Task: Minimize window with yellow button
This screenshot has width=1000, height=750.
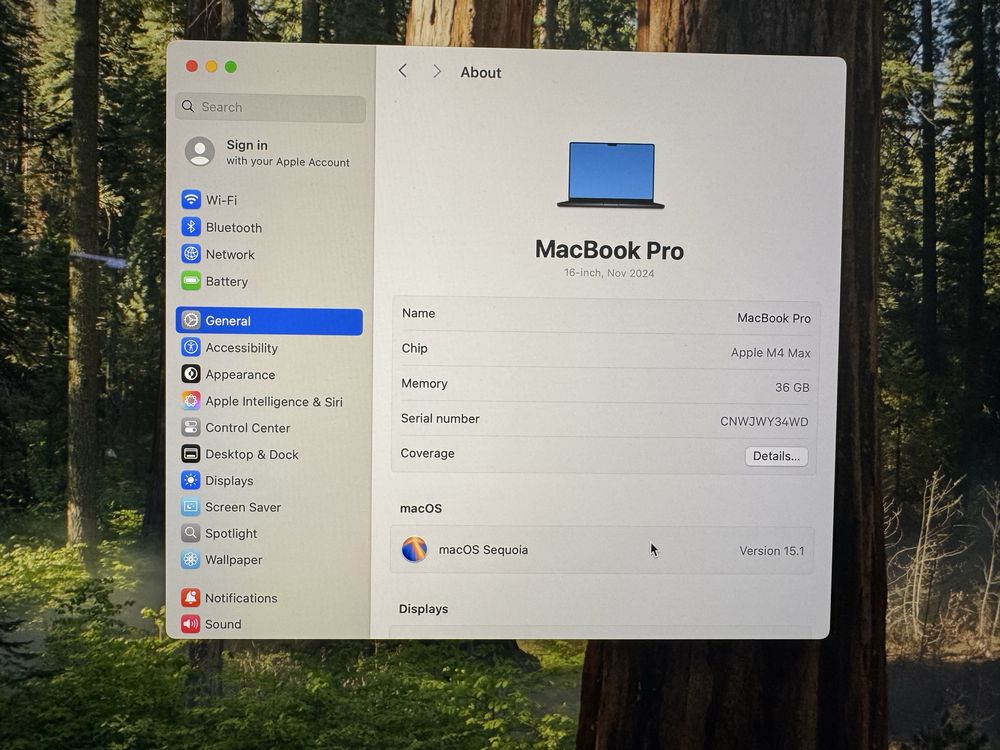Action: pos(212,66)
